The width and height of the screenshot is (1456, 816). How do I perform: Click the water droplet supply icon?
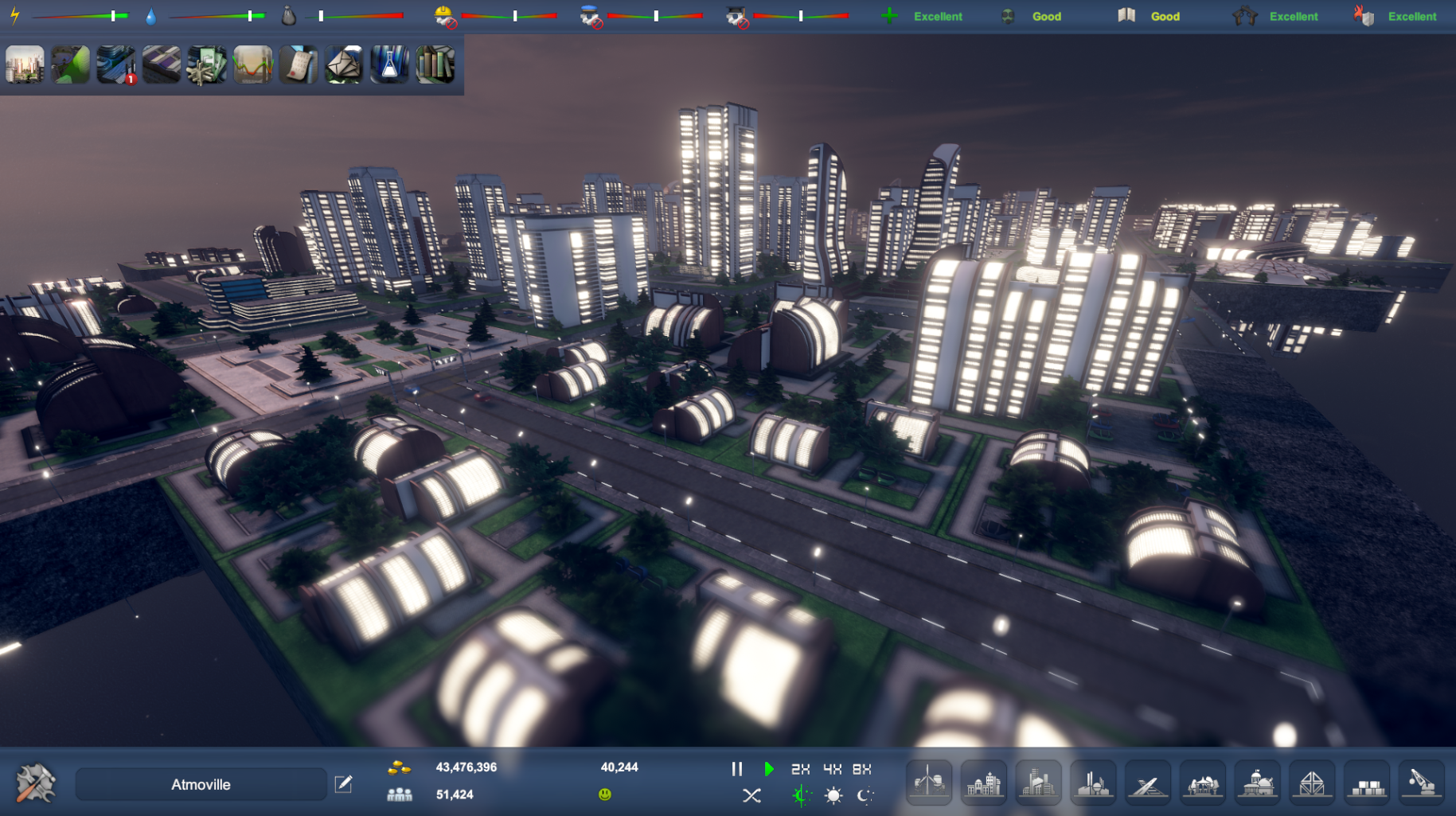coord(151,16)
